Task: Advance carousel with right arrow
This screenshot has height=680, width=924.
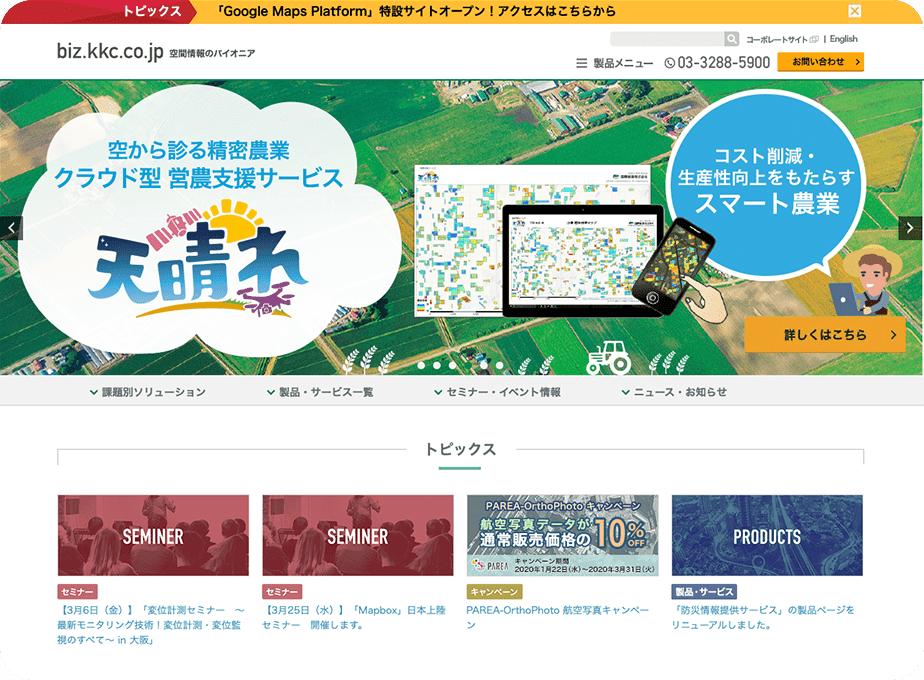Action: point(910,228)
